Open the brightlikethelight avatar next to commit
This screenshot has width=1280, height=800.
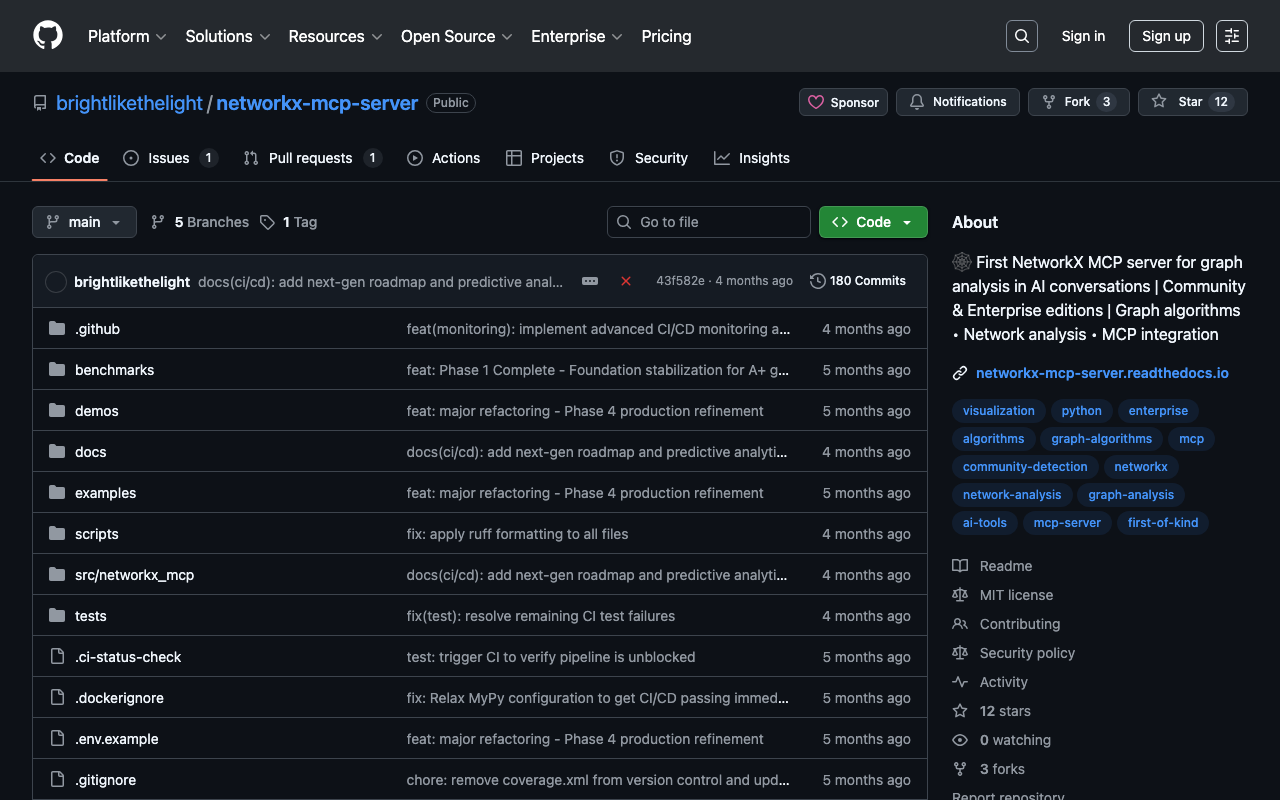tap(56, 282)
